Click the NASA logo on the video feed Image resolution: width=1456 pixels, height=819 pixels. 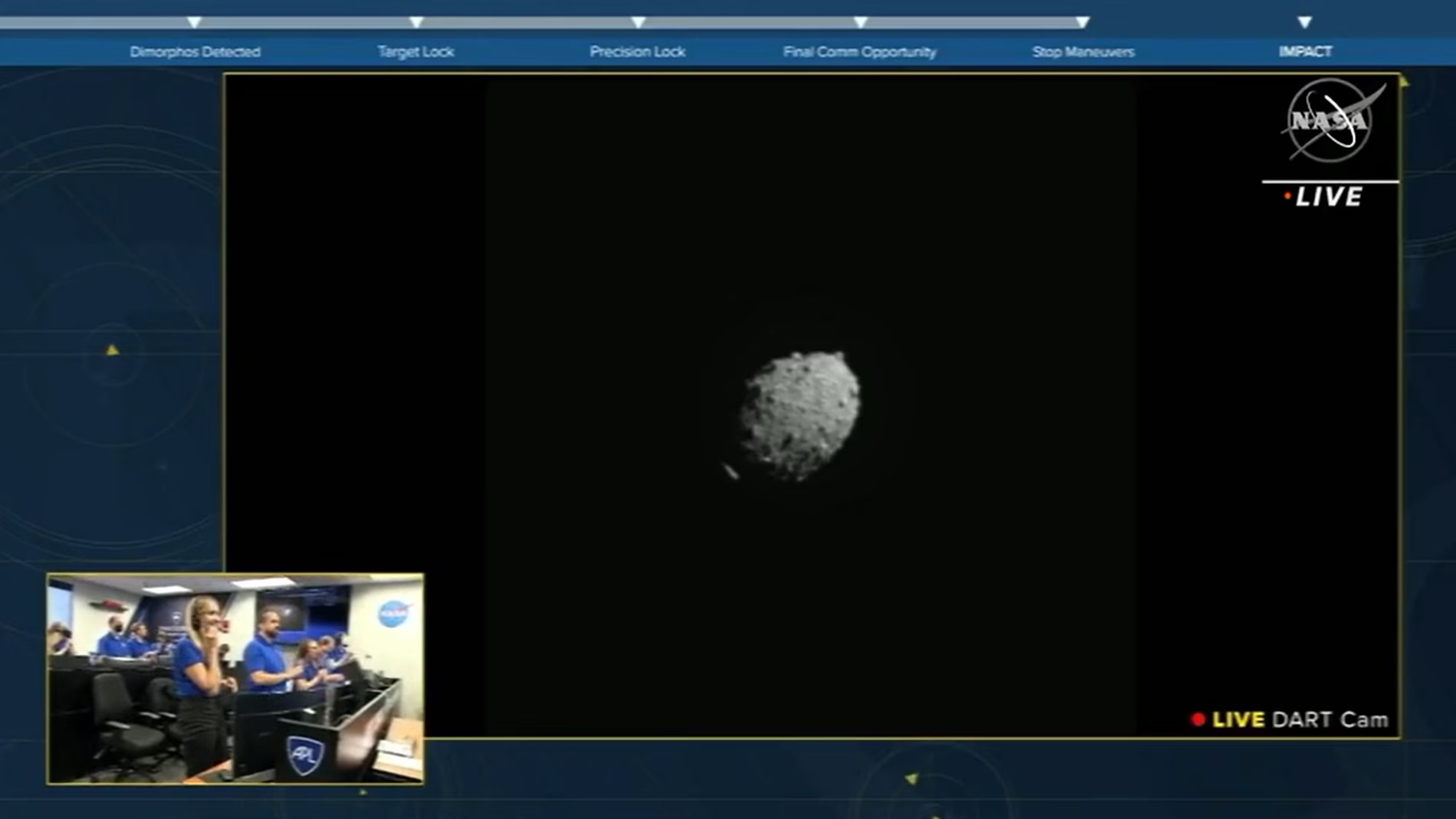[1331, 120]
